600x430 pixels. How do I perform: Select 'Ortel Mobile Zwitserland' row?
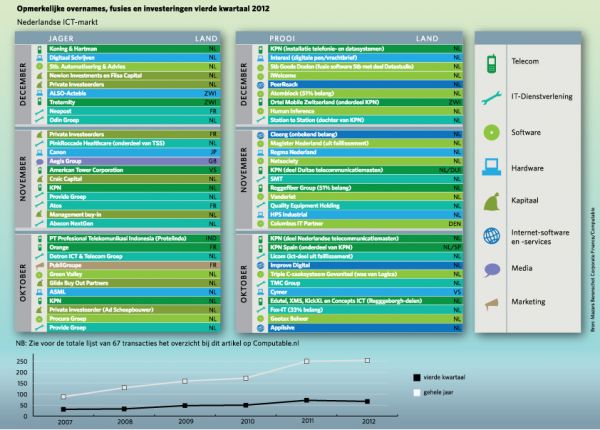tap(365, 102)
